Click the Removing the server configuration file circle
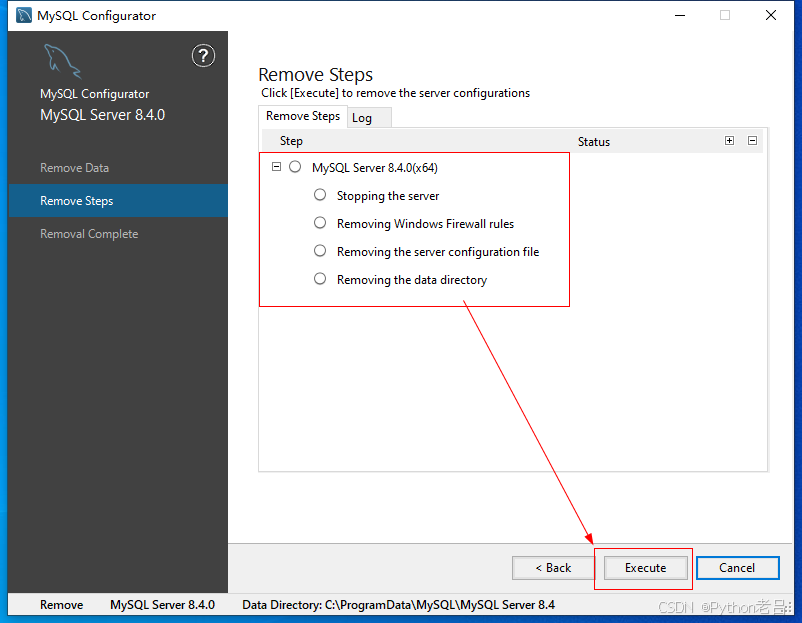Viewport: 802px width, 623px height. (320, 251)
